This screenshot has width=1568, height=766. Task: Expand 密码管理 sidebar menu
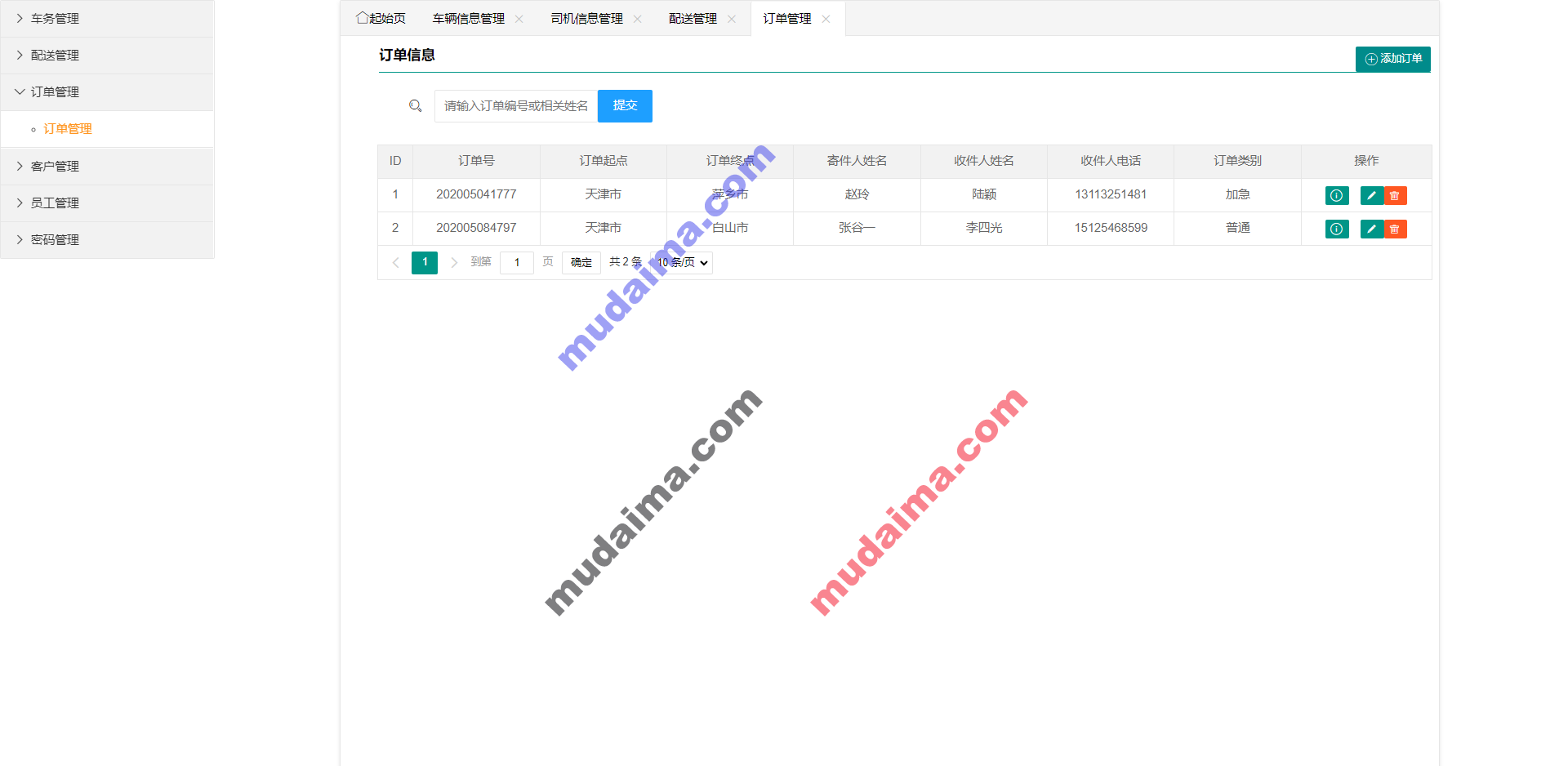pos(107,239)
